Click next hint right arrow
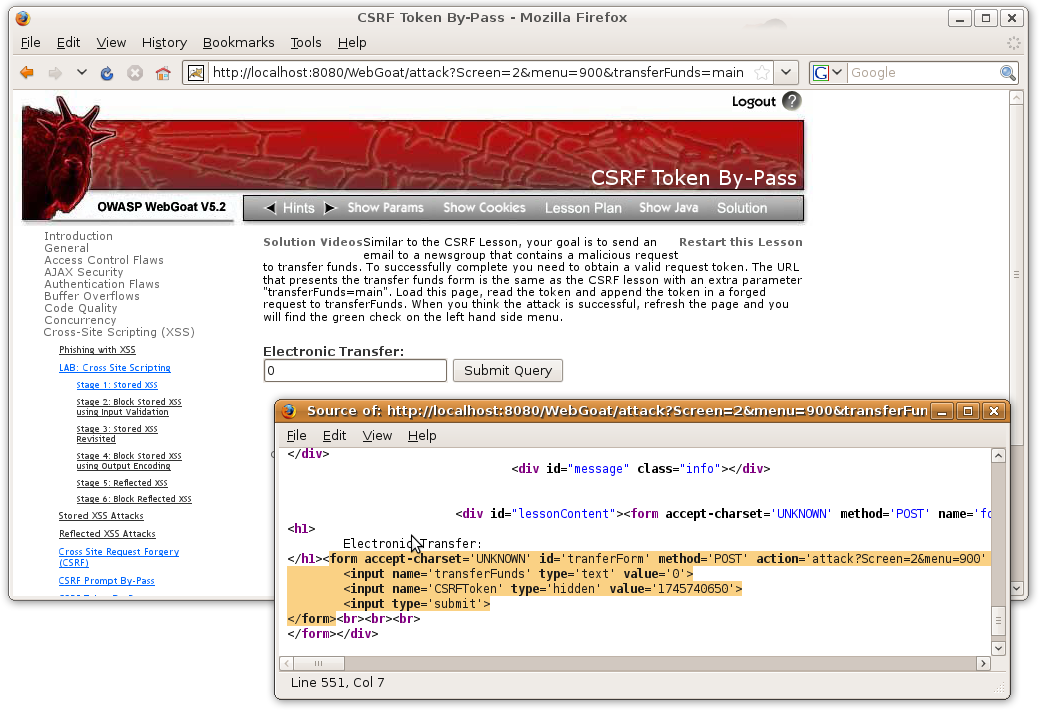 pos(330,208)
